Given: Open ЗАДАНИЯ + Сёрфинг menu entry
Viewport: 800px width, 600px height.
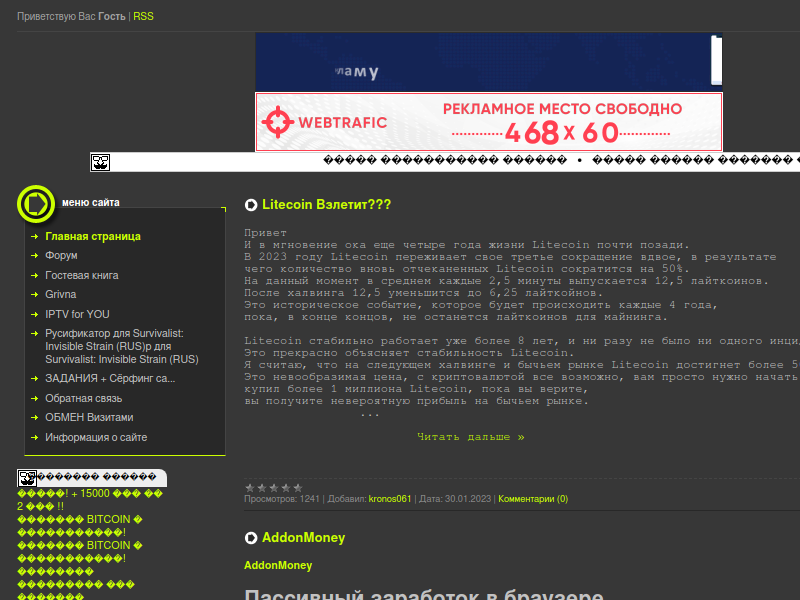Looking at the screenshot, I should coord(110,379).
